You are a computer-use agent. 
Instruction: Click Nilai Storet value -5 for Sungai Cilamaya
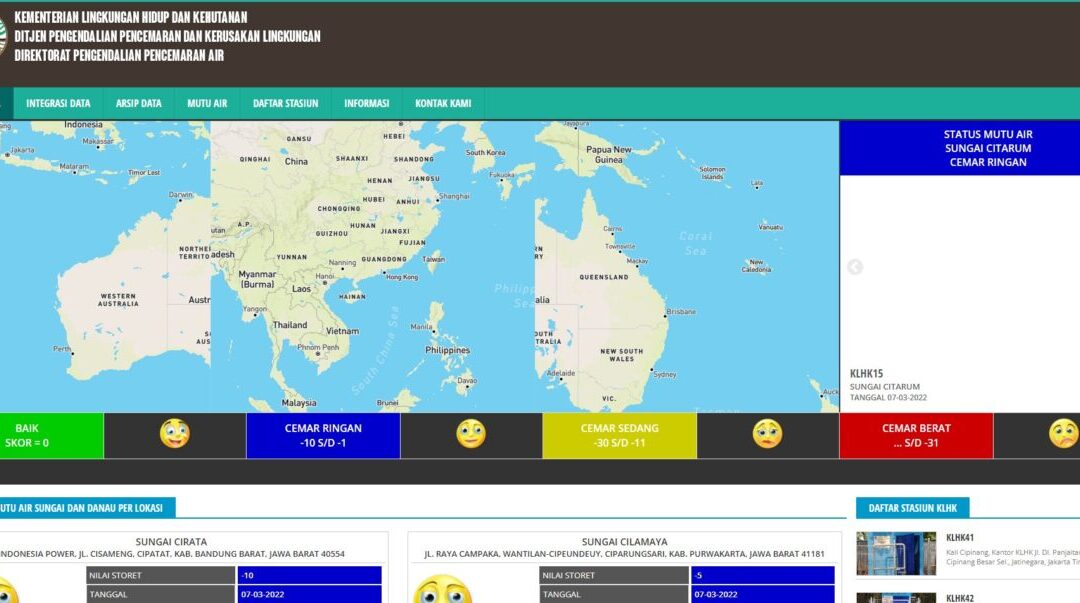pyautogui.click(x=762, y=575)
